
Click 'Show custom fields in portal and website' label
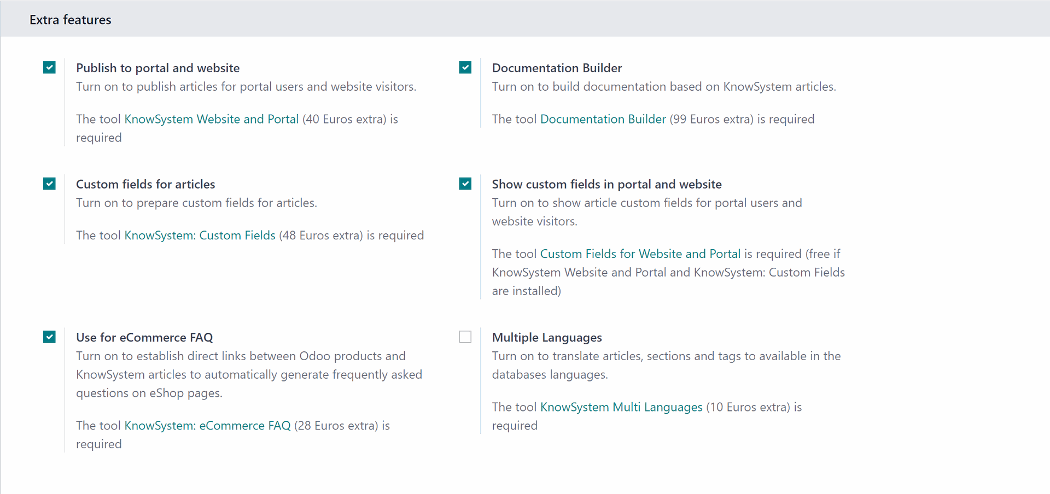point(607,184)
